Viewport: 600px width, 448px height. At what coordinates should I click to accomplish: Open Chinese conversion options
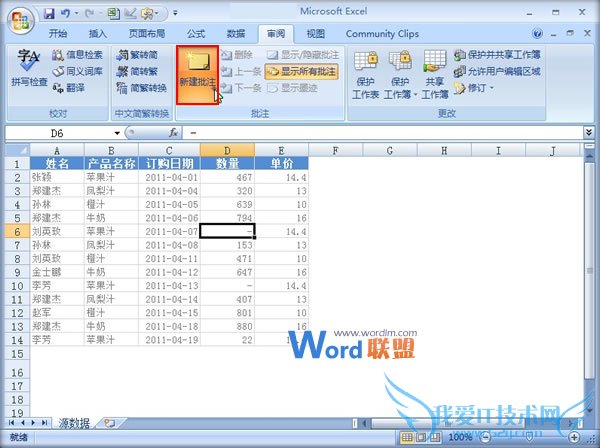click(x=141, y=88)
